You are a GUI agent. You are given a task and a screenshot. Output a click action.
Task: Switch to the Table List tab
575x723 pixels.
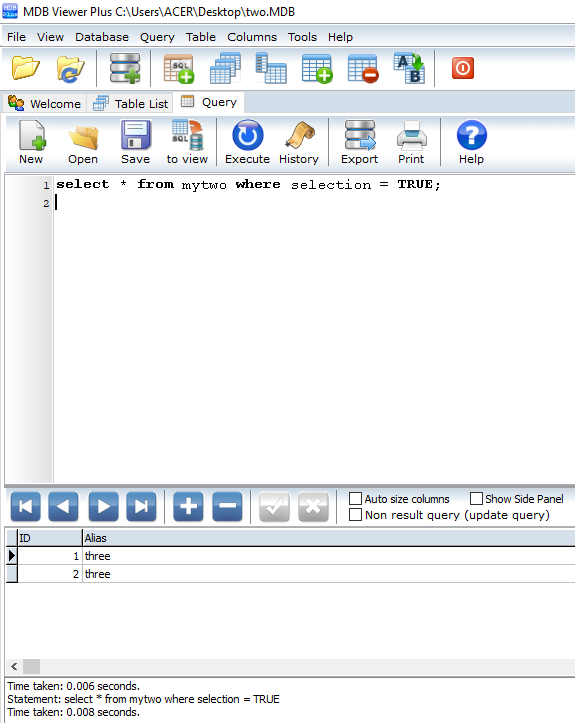click(x=131, y=103)
